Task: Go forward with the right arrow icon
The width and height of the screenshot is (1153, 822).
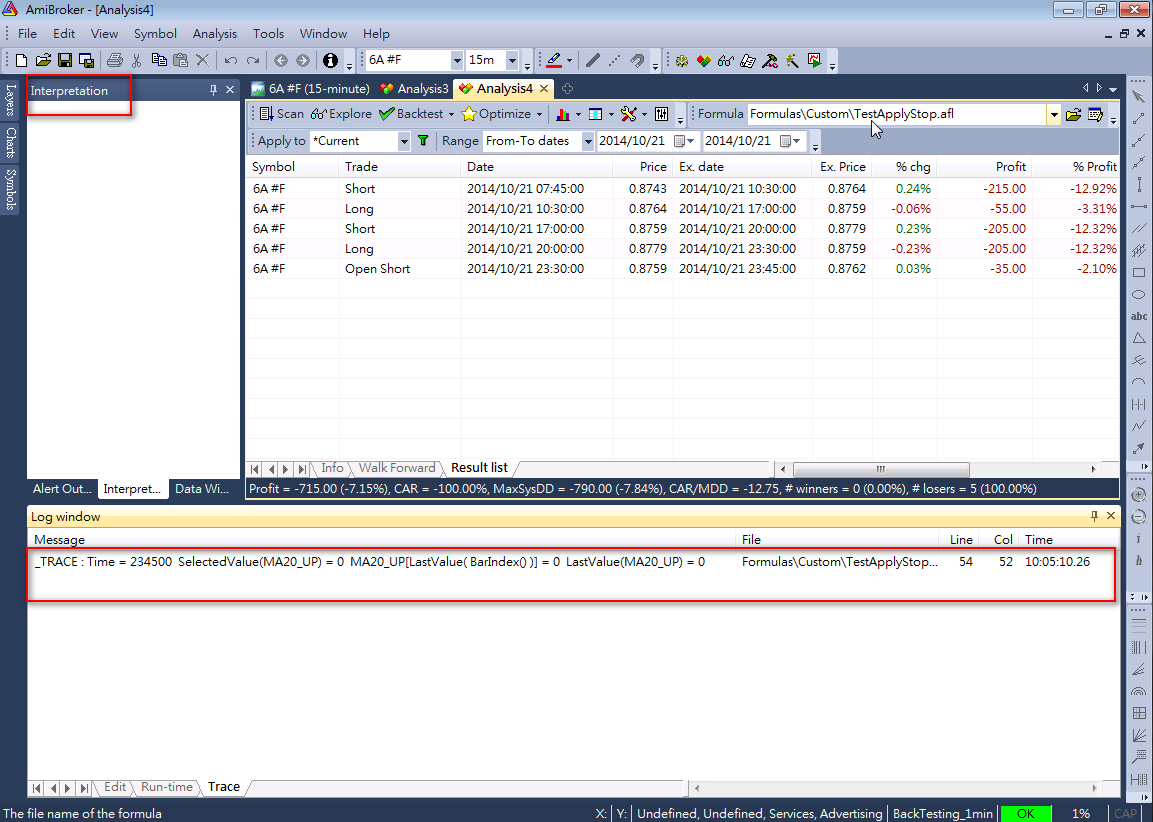Action: pyautogui.click(x=302, y=60)
